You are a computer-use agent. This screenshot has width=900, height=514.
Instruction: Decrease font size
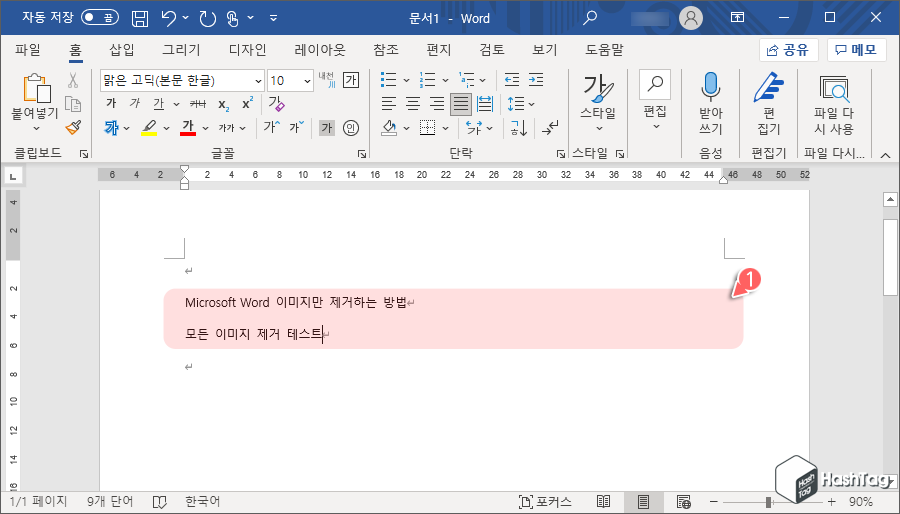[x=297, y=127]
